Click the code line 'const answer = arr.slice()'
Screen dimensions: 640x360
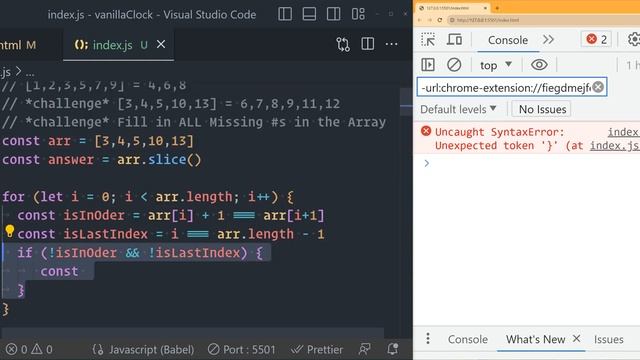coord(102,159)
